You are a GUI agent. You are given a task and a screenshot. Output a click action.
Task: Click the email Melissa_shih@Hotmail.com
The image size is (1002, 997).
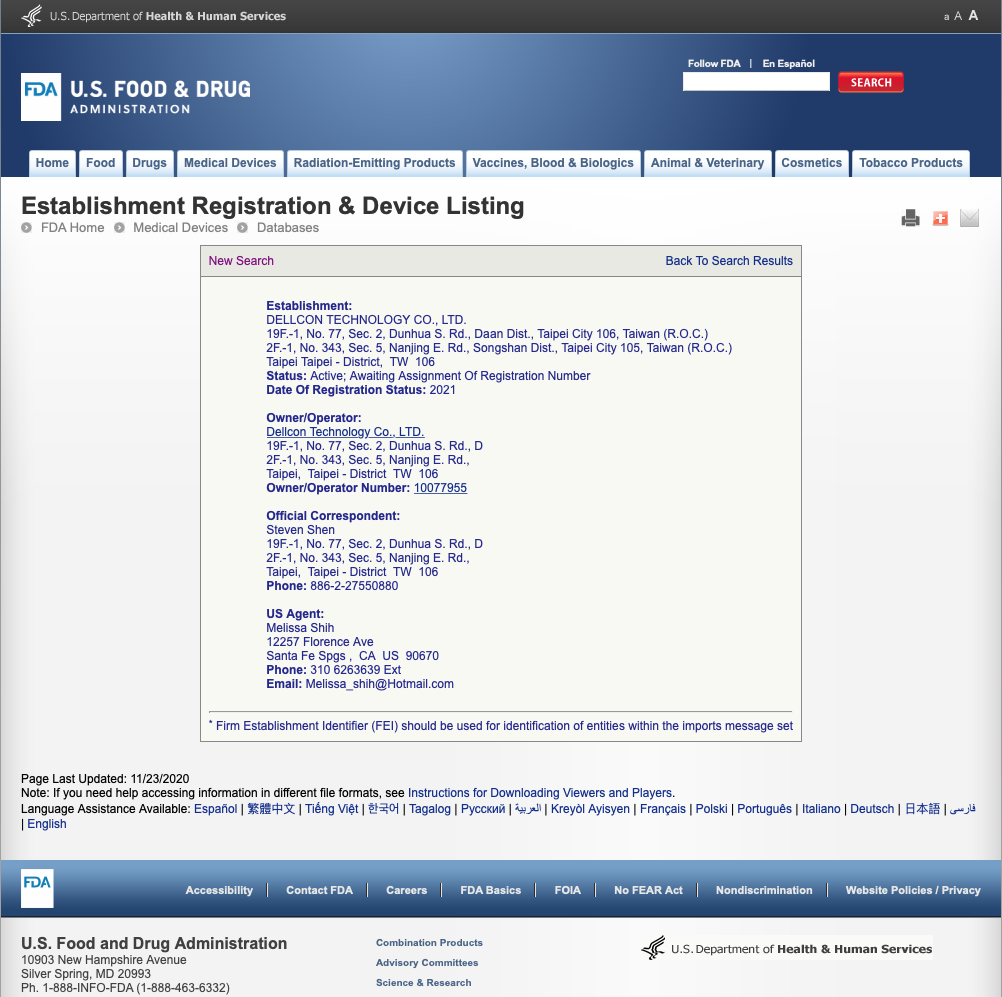coord(380,684)
